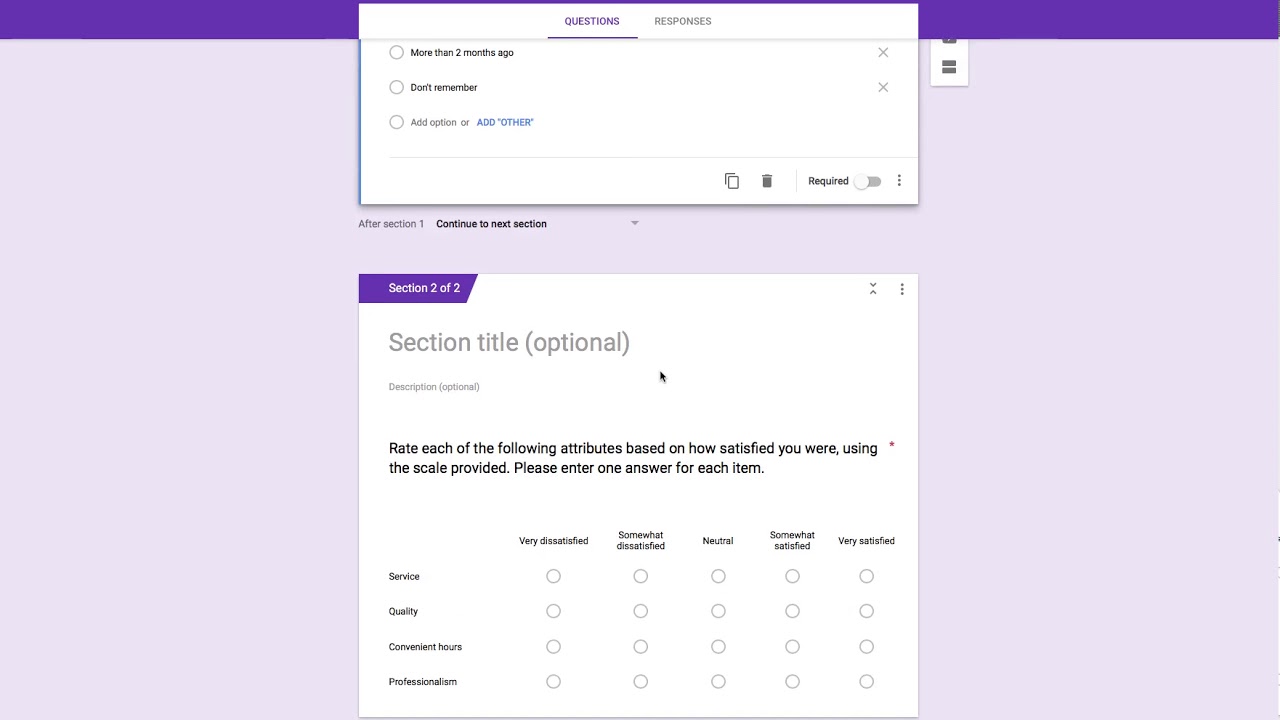The image size is (1280, 720).
Task: Rate Convenient hours as Neutral
Action: click(718, 647)
